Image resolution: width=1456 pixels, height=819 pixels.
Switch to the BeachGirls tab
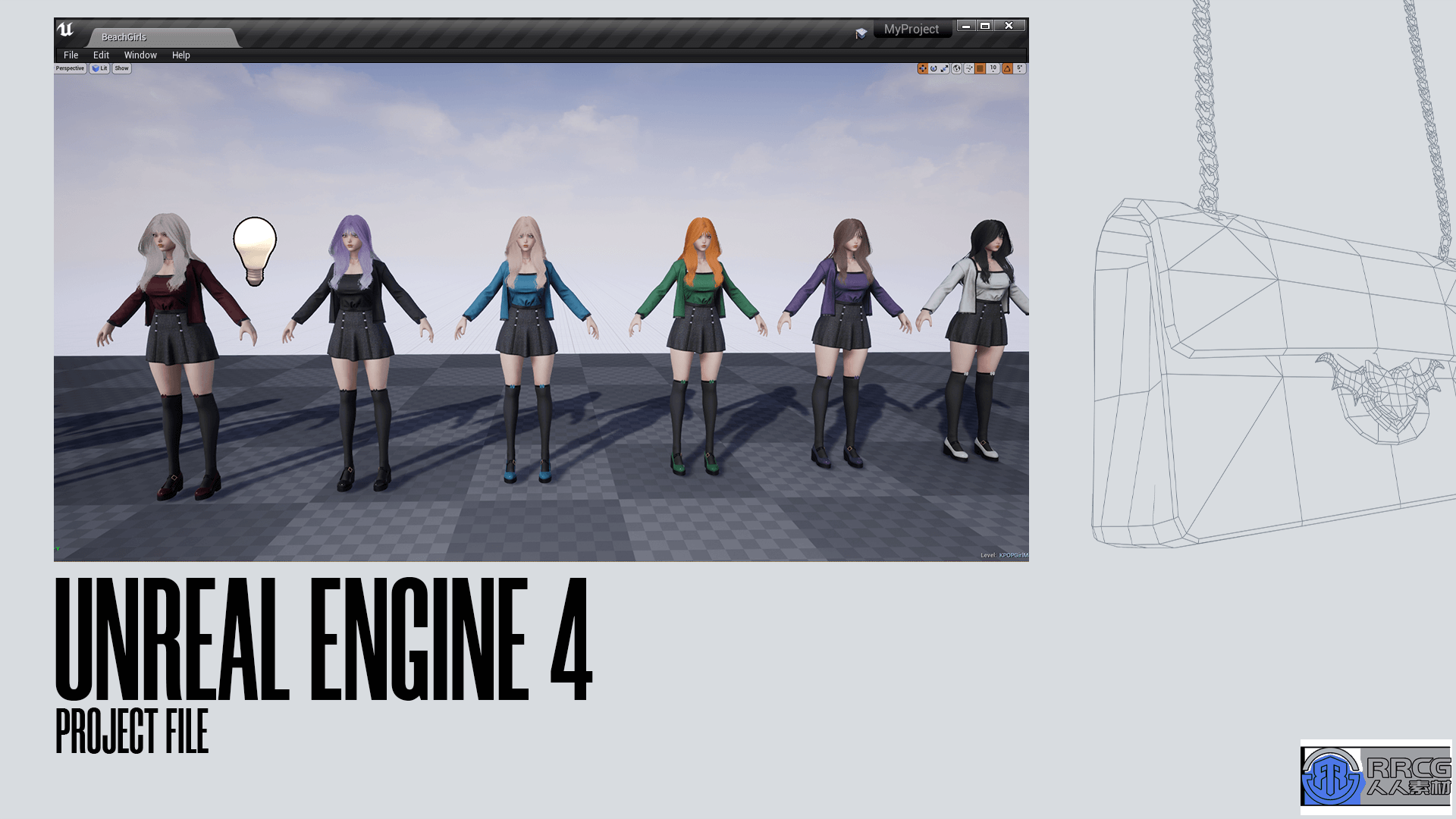[162, 37]
